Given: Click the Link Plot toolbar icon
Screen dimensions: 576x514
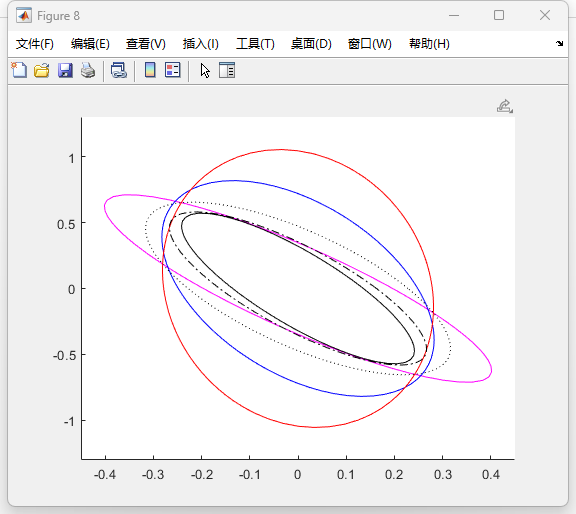Looking at the screenshot, I should (x=119, y=70).
